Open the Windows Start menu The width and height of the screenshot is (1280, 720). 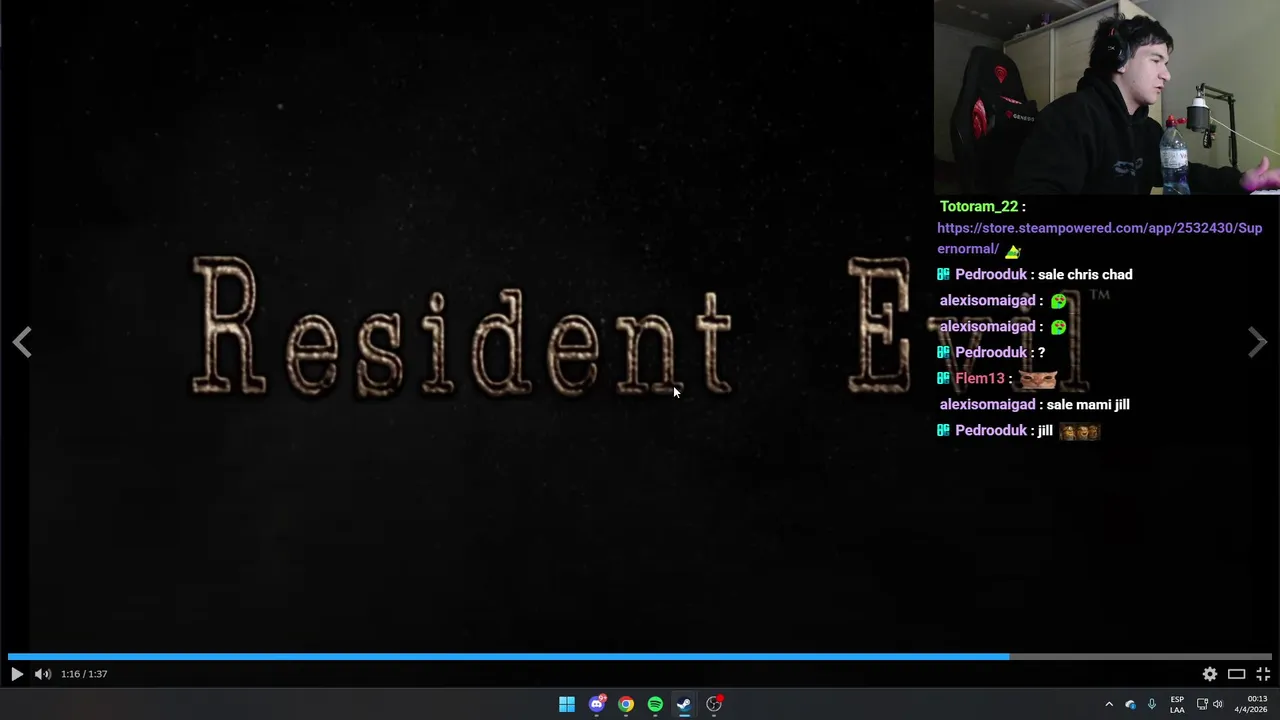pos(567,704)
